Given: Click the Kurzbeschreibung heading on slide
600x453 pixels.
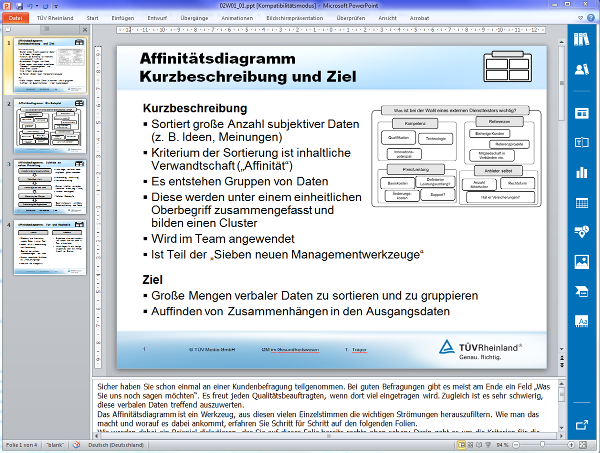Looking at the screenshot, I should tap(194, 108).
